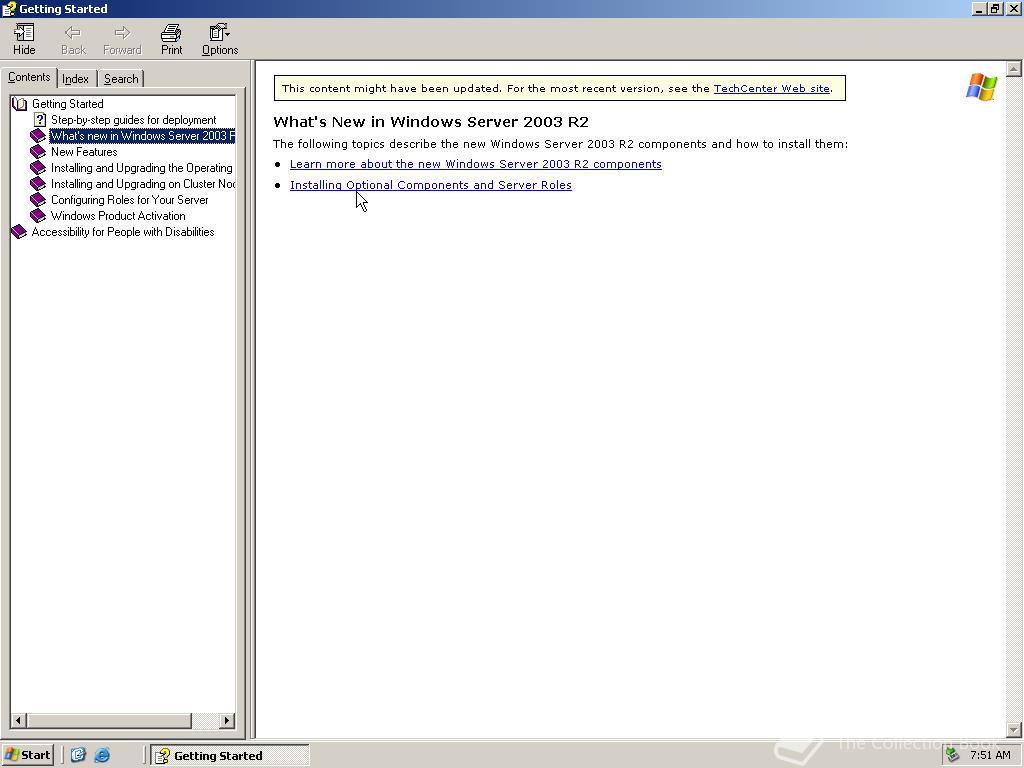Screen dimensions: 1024x768
Task: Click the Hide toolbar button
Action: click(24, 39)
